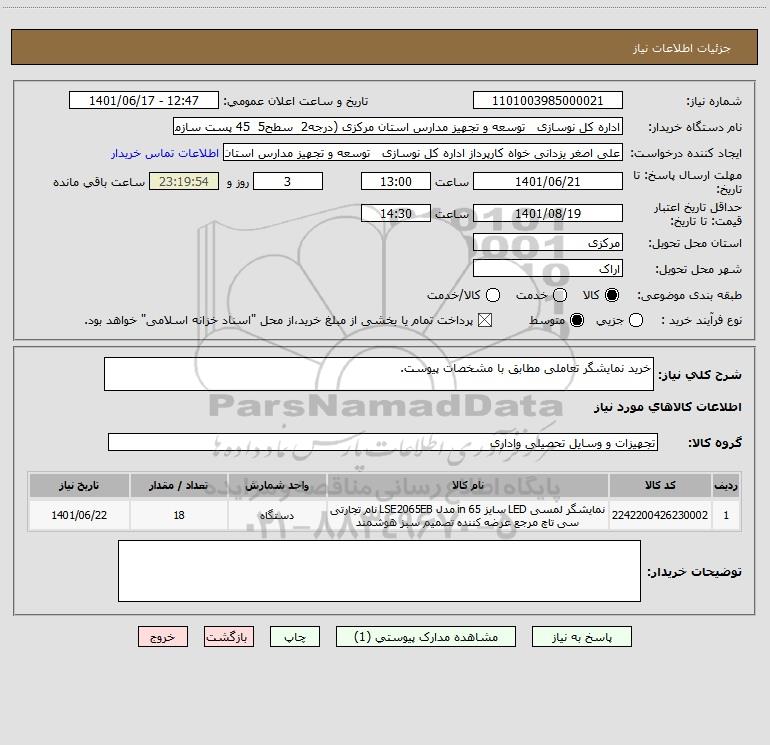The image size is (770, 745).
Task: Click تعداد / مقدار column header
Action: tap(179, 485)
